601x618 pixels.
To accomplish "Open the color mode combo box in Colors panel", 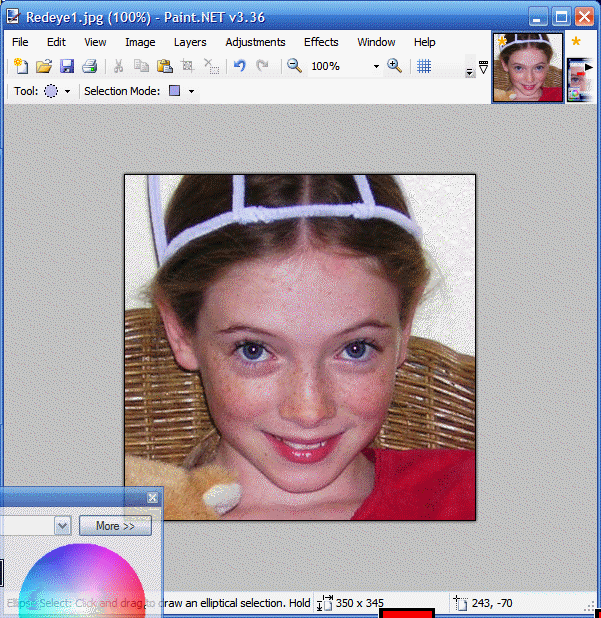I will [x=62, y=526].
